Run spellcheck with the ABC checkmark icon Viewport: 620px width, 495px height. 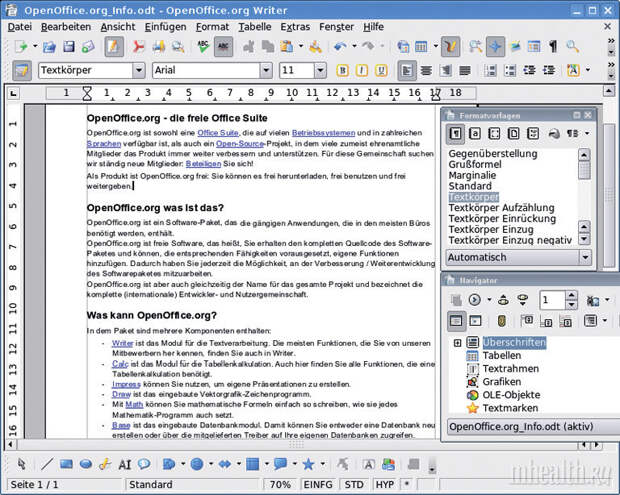tap(203, 47)
